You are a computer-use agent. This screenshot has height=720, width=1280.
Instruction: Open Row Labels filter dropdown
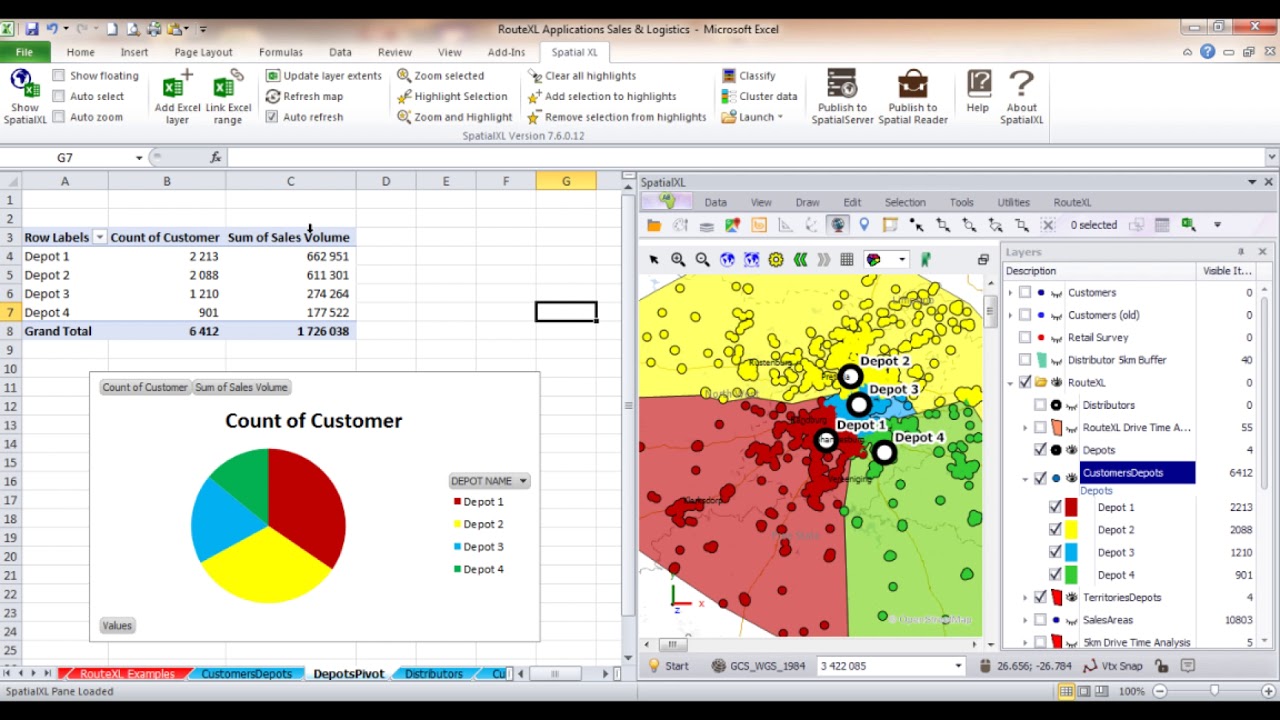pos(99,237)
